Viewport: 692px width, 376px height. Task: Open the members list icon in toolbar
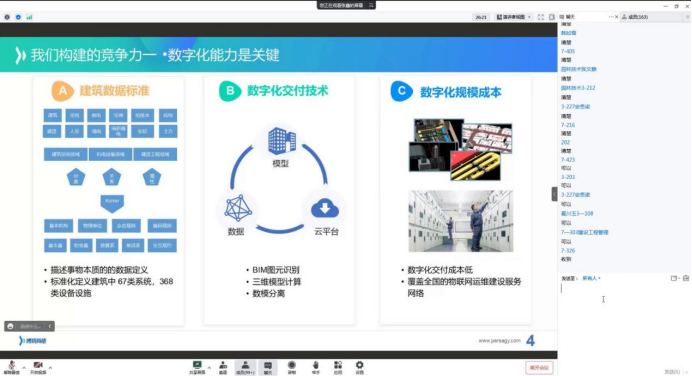click(x=245, y=367)
